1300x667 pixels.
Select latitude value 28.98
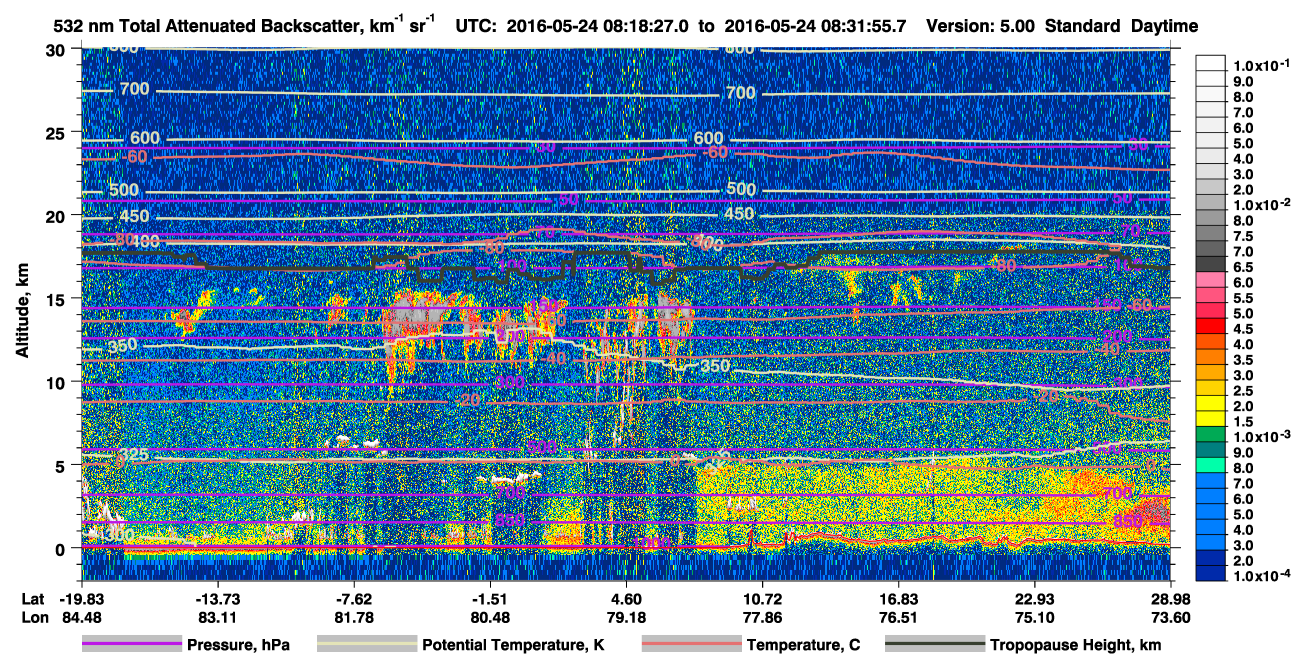coord(1171,598)
